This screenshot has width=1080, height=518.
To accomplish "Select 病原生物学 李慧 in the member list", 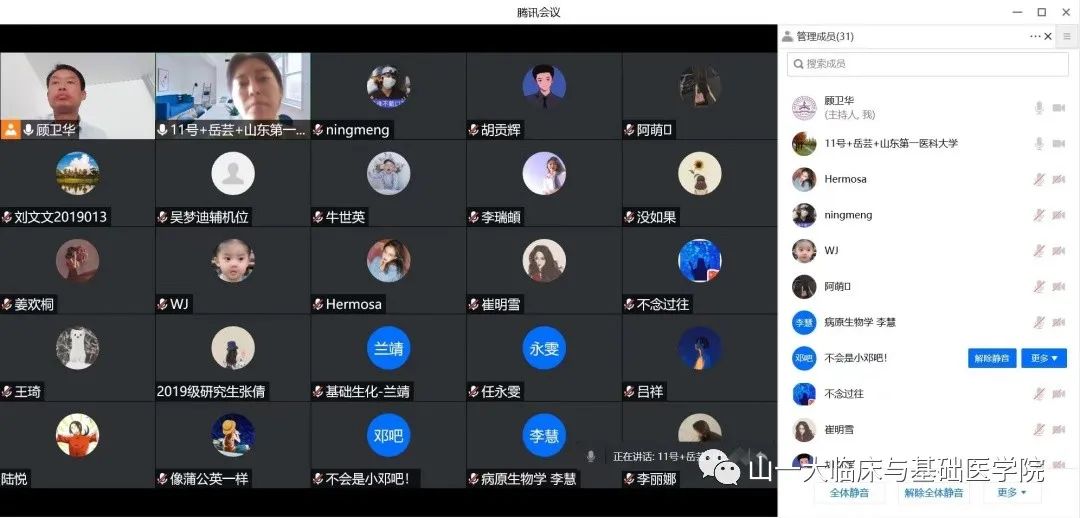I will tap(859, 323).
